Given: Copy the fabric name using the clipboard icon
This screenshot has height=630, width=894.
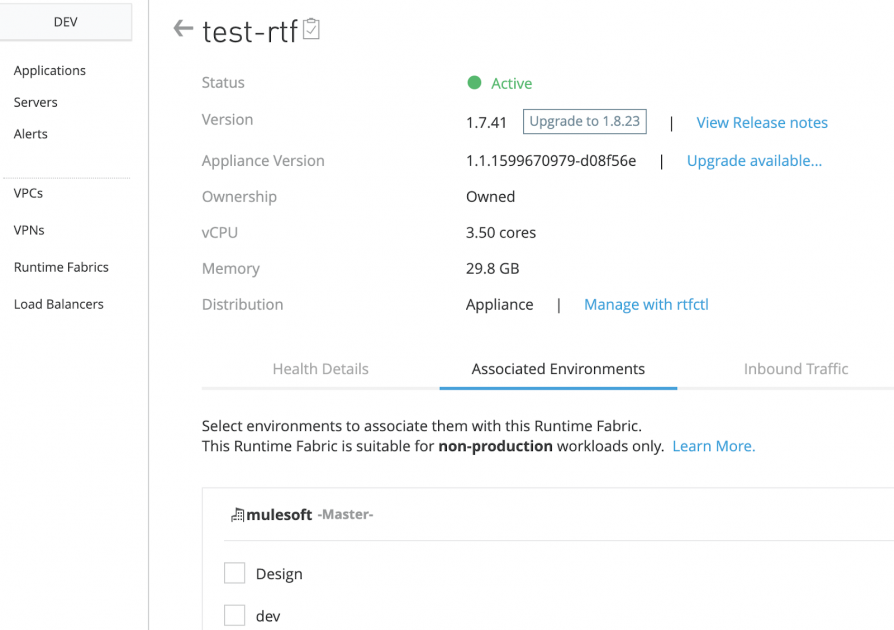Looking at the screenshot, I should [x=310, y=29].
